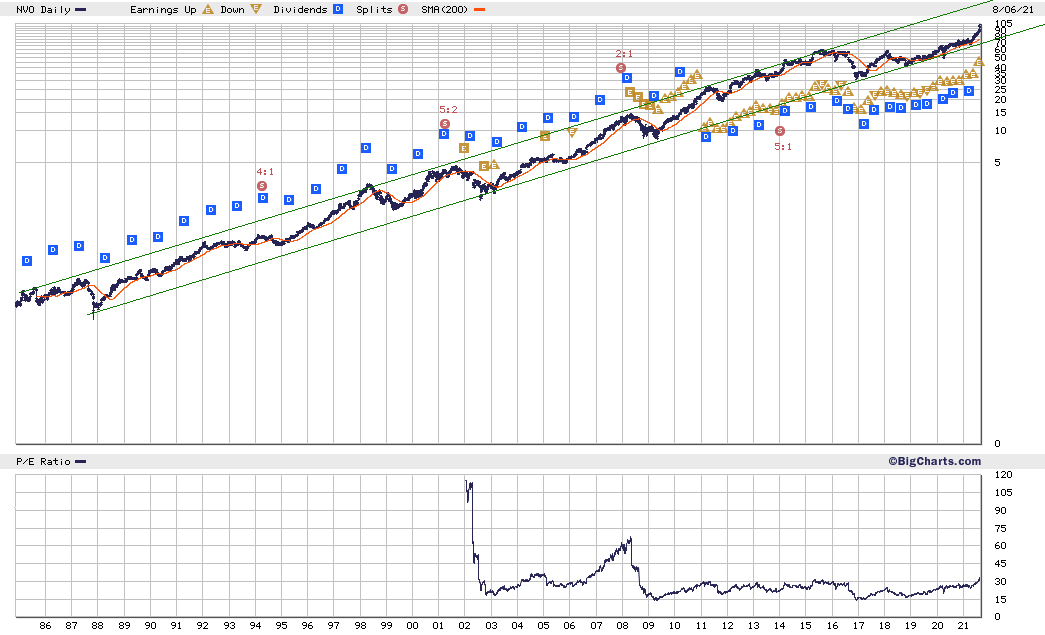Select the 5:1 split marker icon
The width and height of the screenshot is (1045, 635).
pyautogui.click(x=780, y=131)
